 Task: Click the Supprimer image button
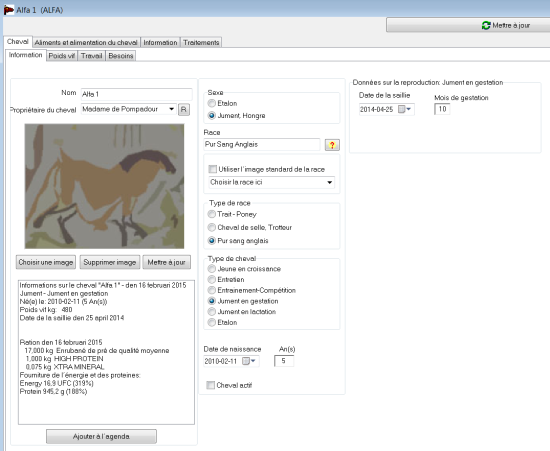coord(110,262)
